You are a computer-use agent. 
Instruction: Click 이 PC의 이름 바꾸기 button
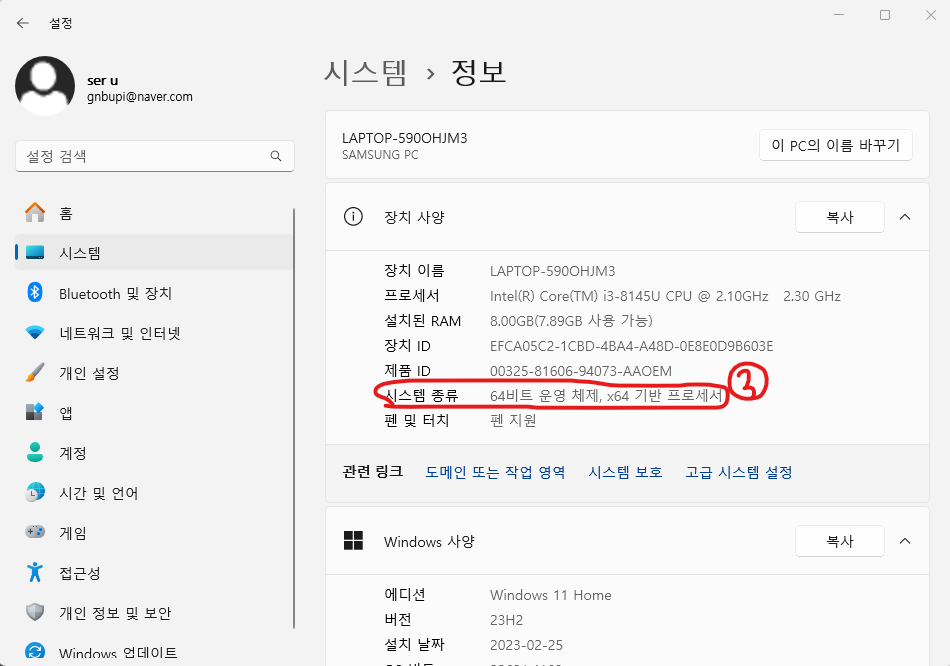pos(835,145)
